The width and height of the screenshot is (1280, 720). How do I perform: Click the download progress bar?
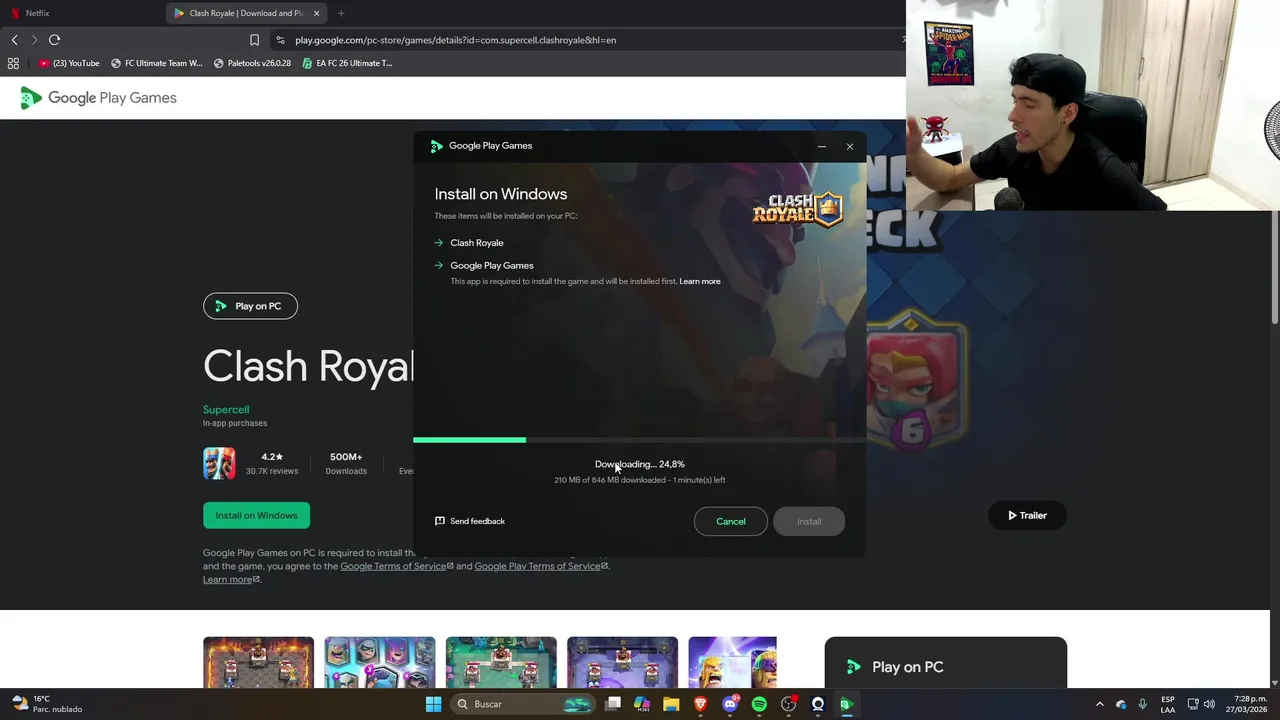pyautogui.click(x=640, y=440)
